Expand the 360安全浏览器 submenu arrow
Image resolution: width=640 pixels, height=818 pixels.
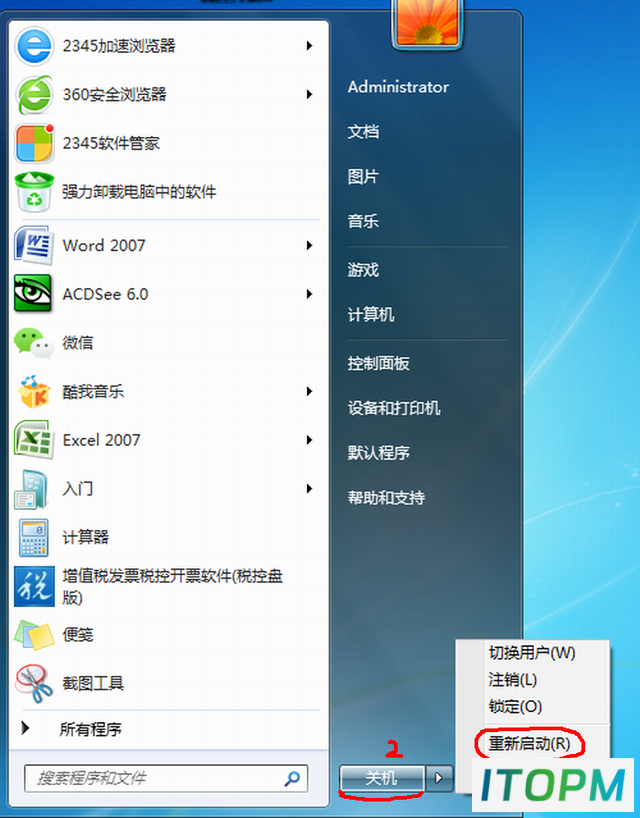[x=309, y=94]
